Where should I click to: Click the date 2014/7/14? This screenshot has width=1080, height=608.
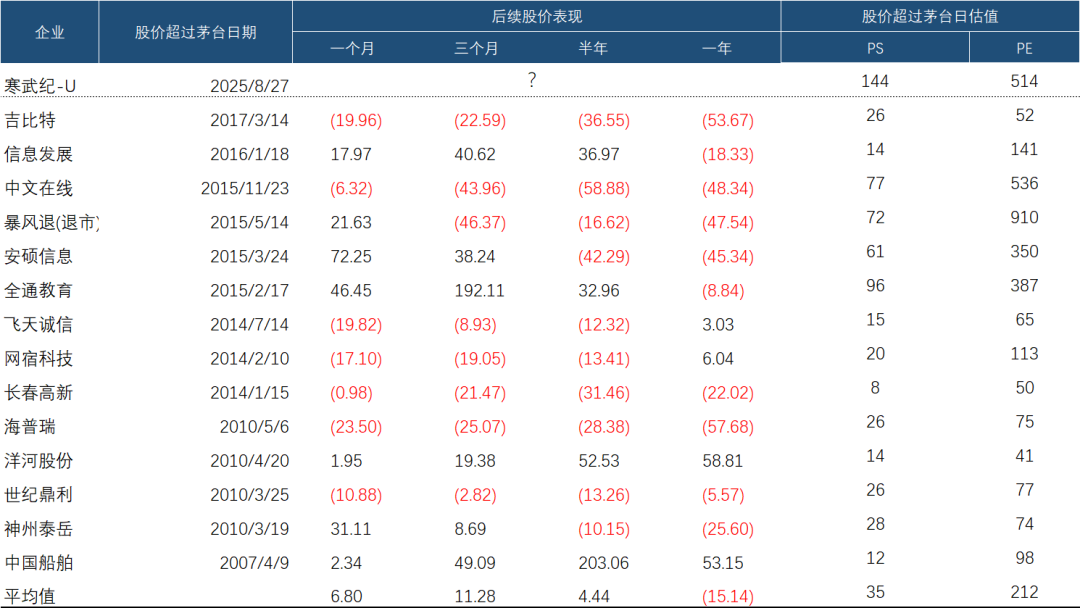coord(249,324)
